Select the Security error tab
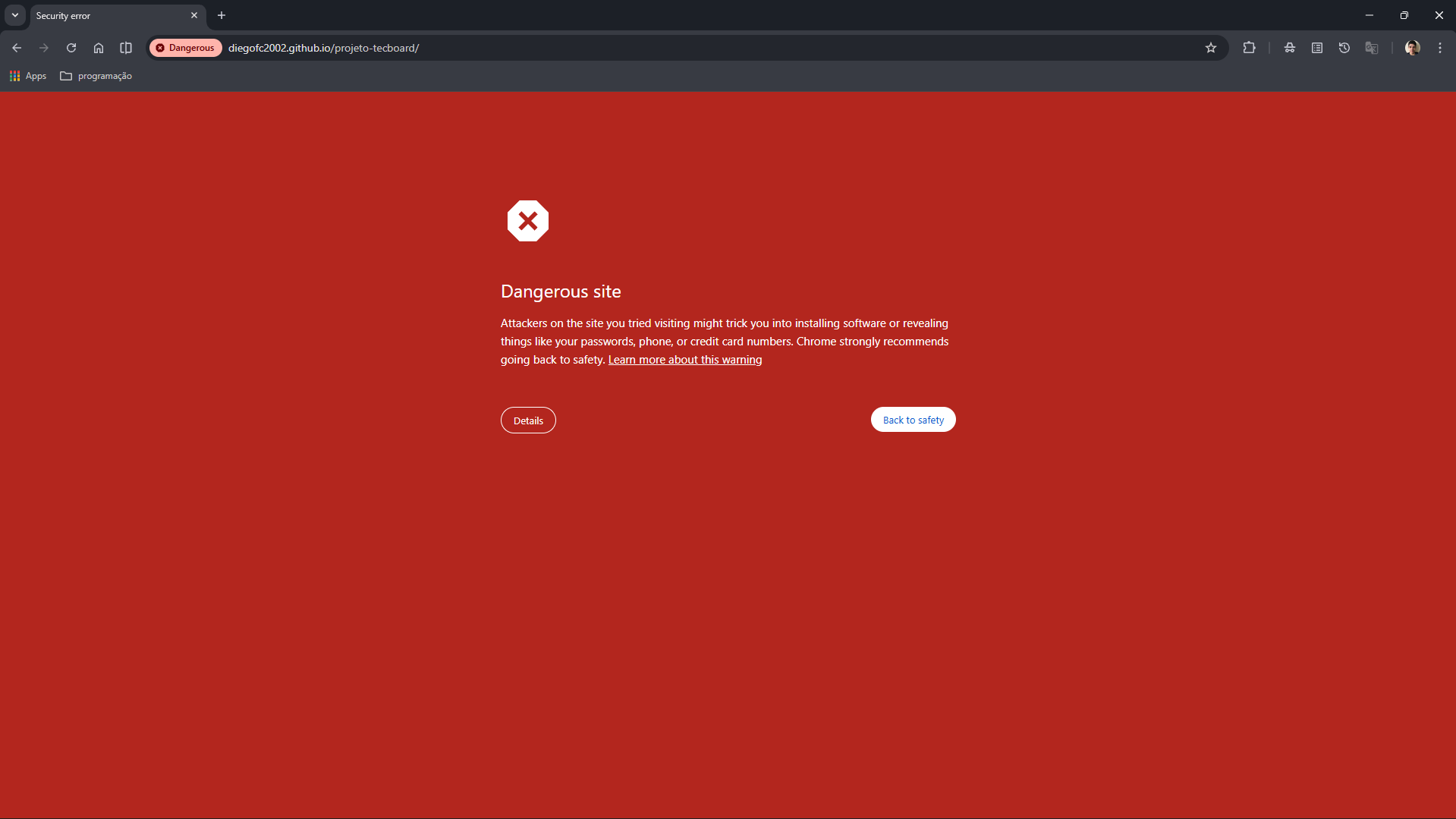Viewport: 1456px width, 819px height. pos(118,16)
